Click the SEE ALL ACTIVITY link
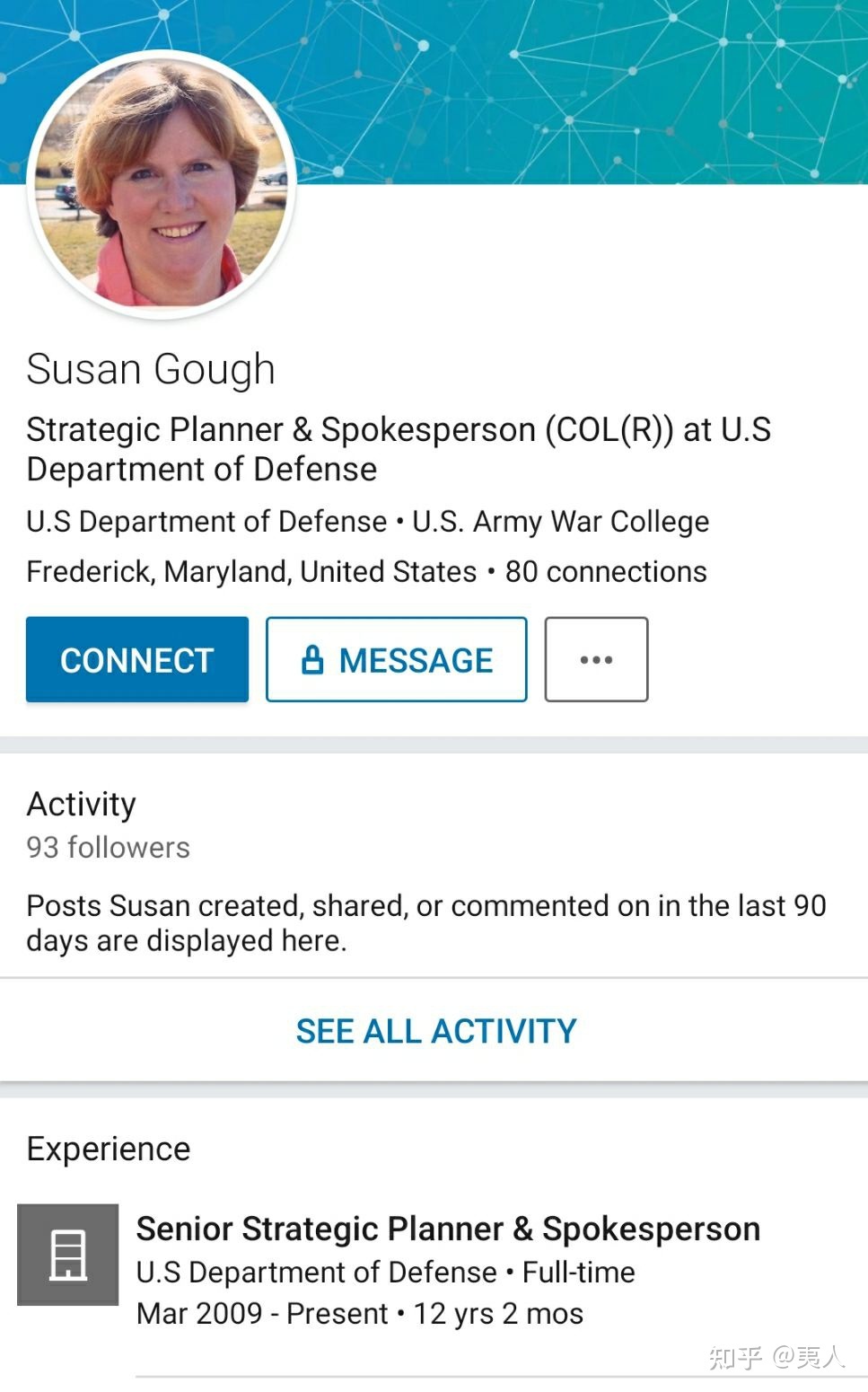This screenshot has height=1392, width=868. 436,1031
